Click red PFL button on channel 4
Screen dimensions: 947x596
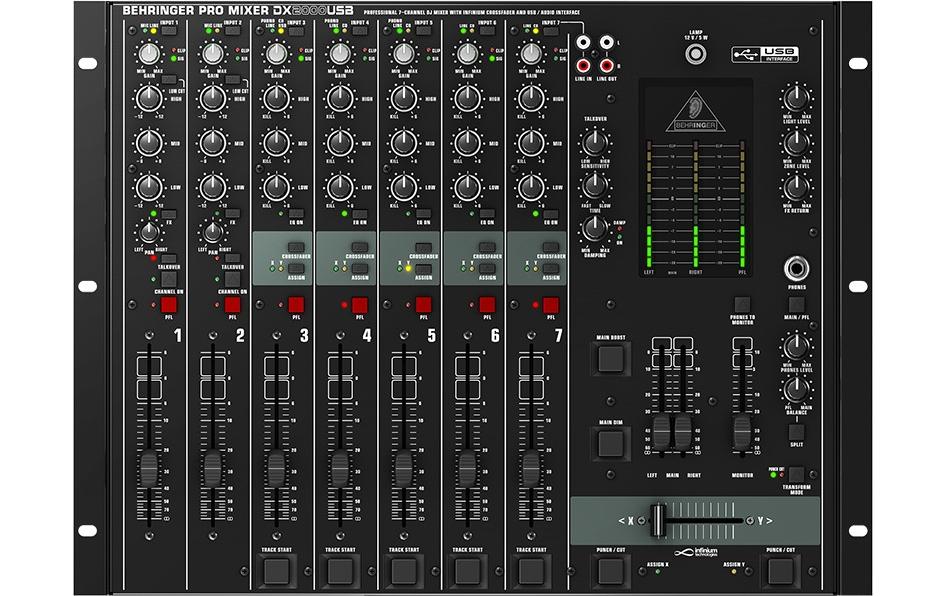pos(360,305)
